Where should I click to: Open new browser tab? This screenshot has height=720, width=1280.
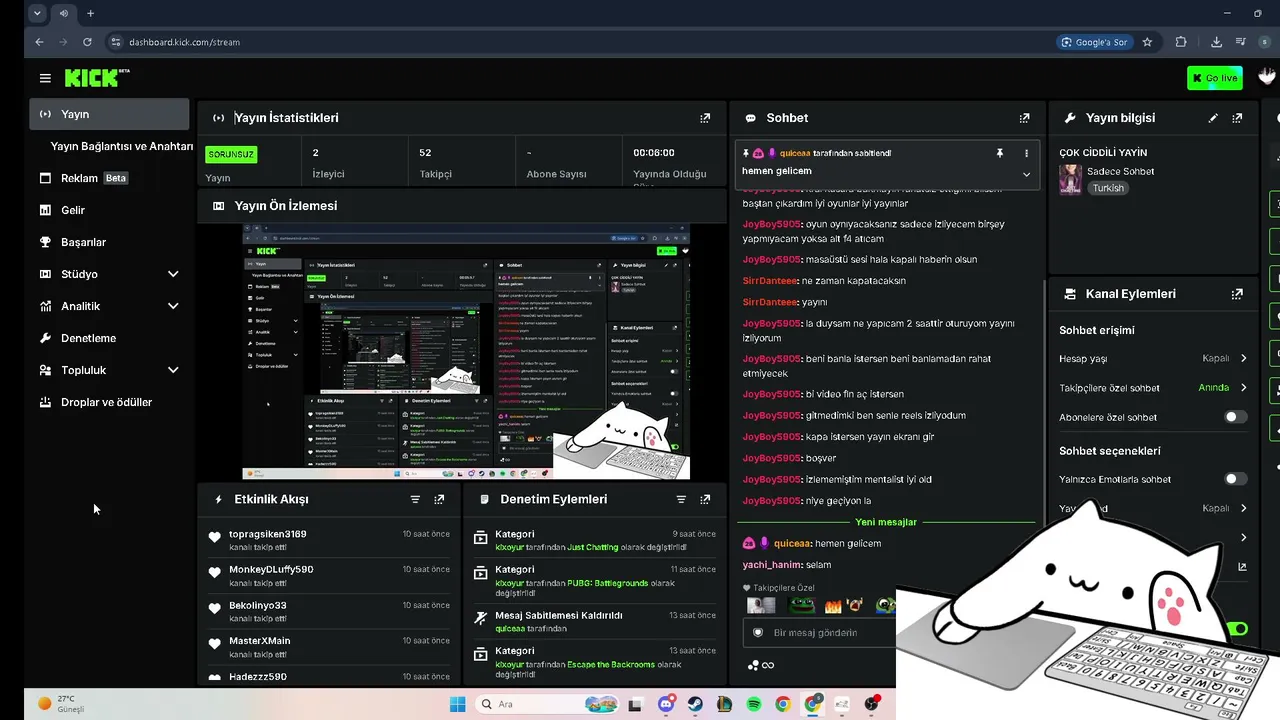tap(90, 13)
